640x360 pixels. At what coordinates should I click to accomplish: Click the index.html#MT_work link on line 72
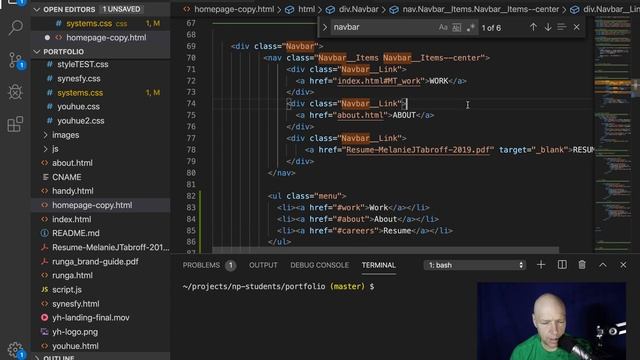coord(379,81)
